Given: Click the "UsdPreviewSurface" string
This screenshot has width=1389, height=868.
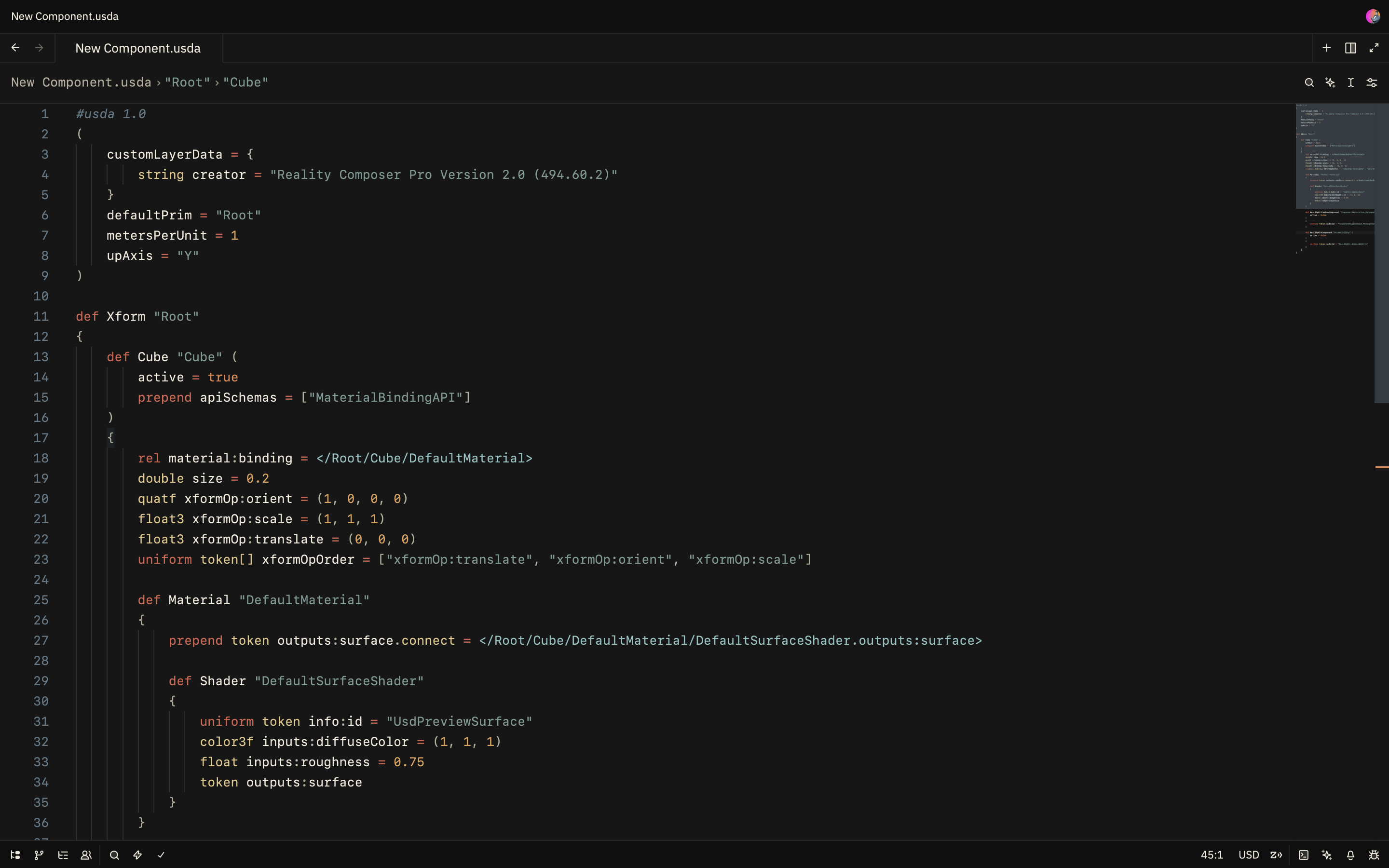Looking at the screenshot, I should [459, 721].
